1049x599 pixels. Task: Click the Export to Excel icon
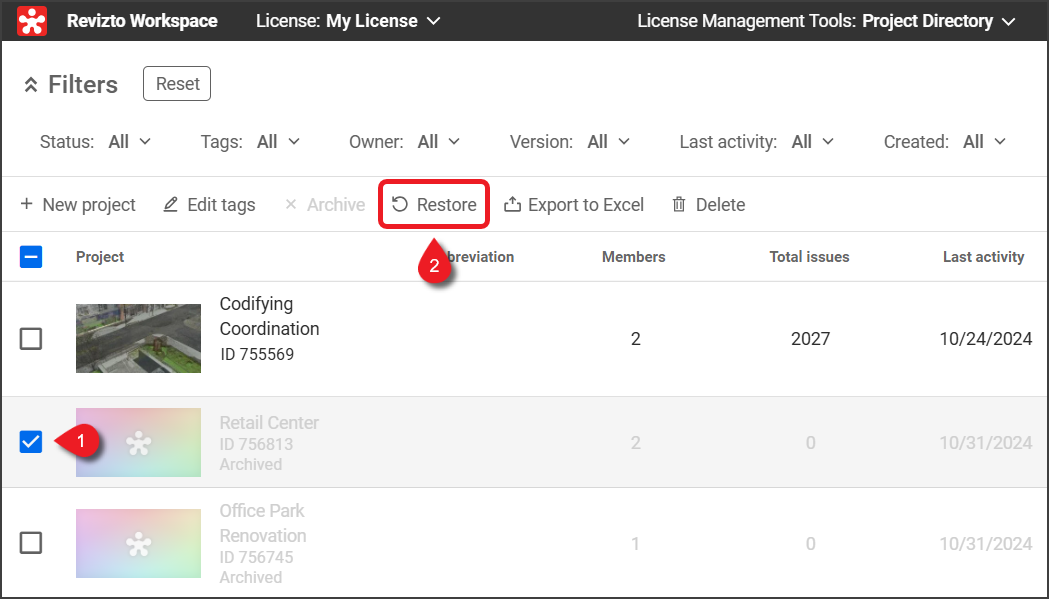512,205
